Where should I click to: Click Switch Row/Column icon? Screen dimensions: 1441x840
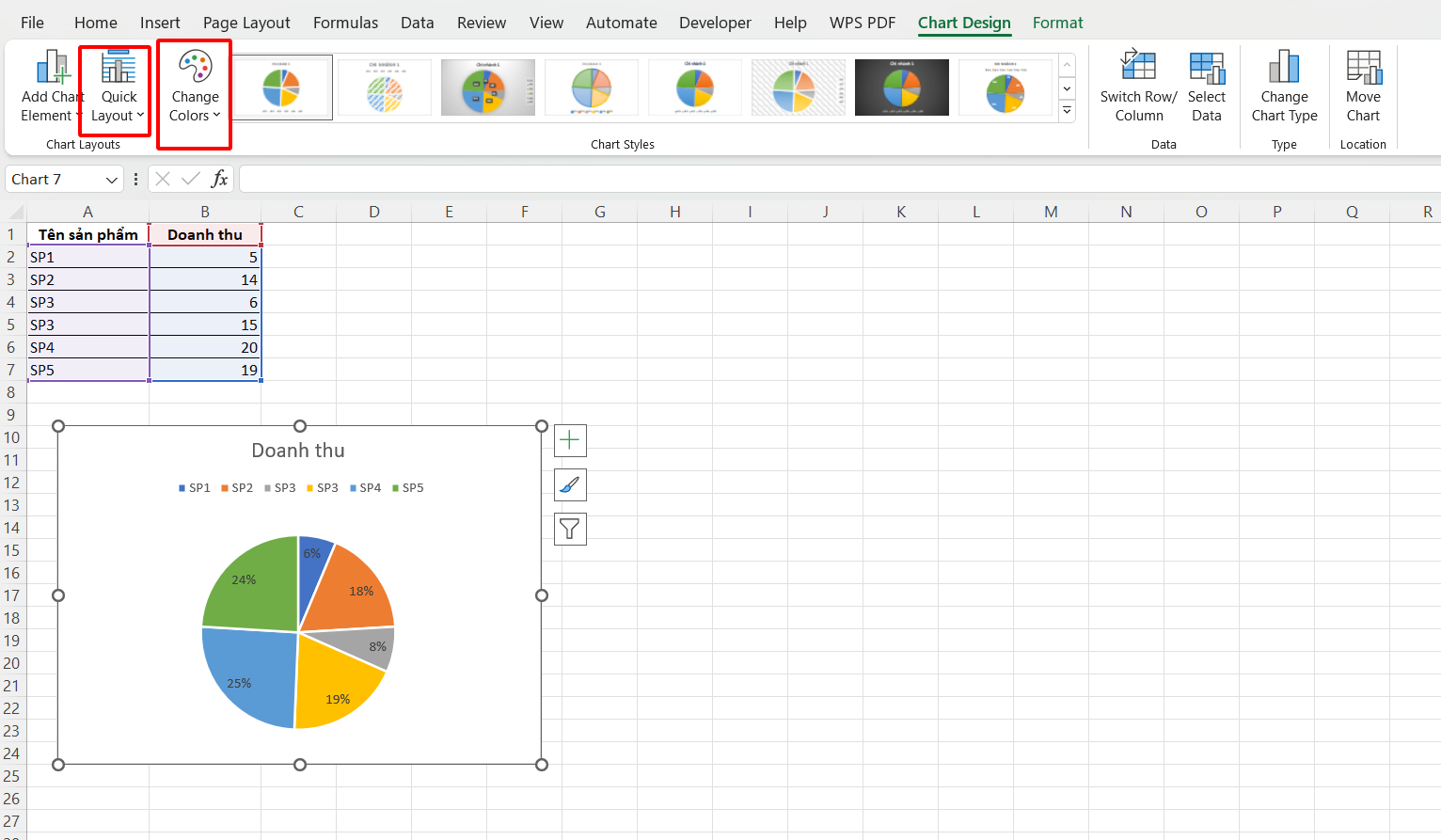click(x=1138, y=68)
